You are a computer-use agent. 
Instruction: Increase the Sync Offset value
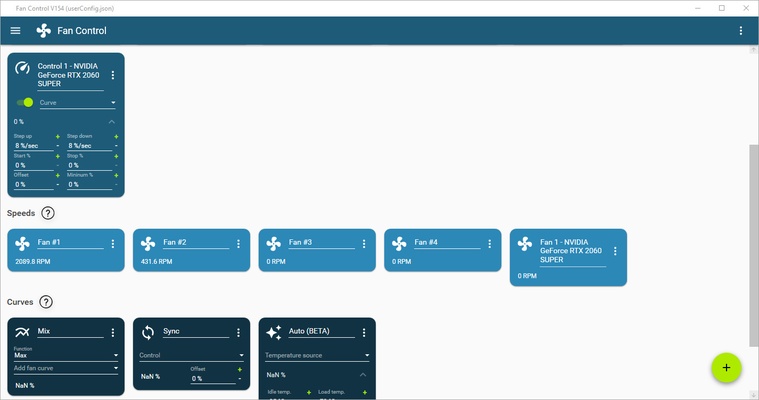coord(240,369)
